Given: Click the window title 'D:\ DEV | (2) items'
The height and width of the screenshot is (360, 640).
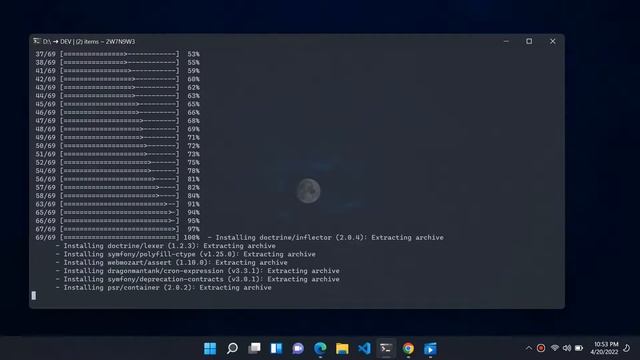Looking at the screenshot, I should click(x=89, y=42).
